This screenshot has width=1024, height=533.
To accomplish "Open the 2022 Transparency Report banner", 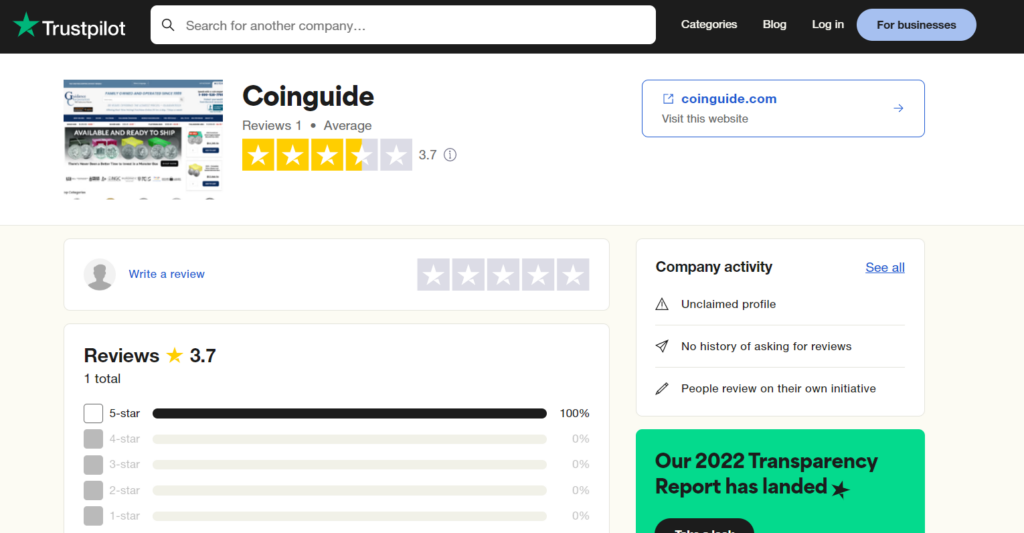I will click(780, 481).
